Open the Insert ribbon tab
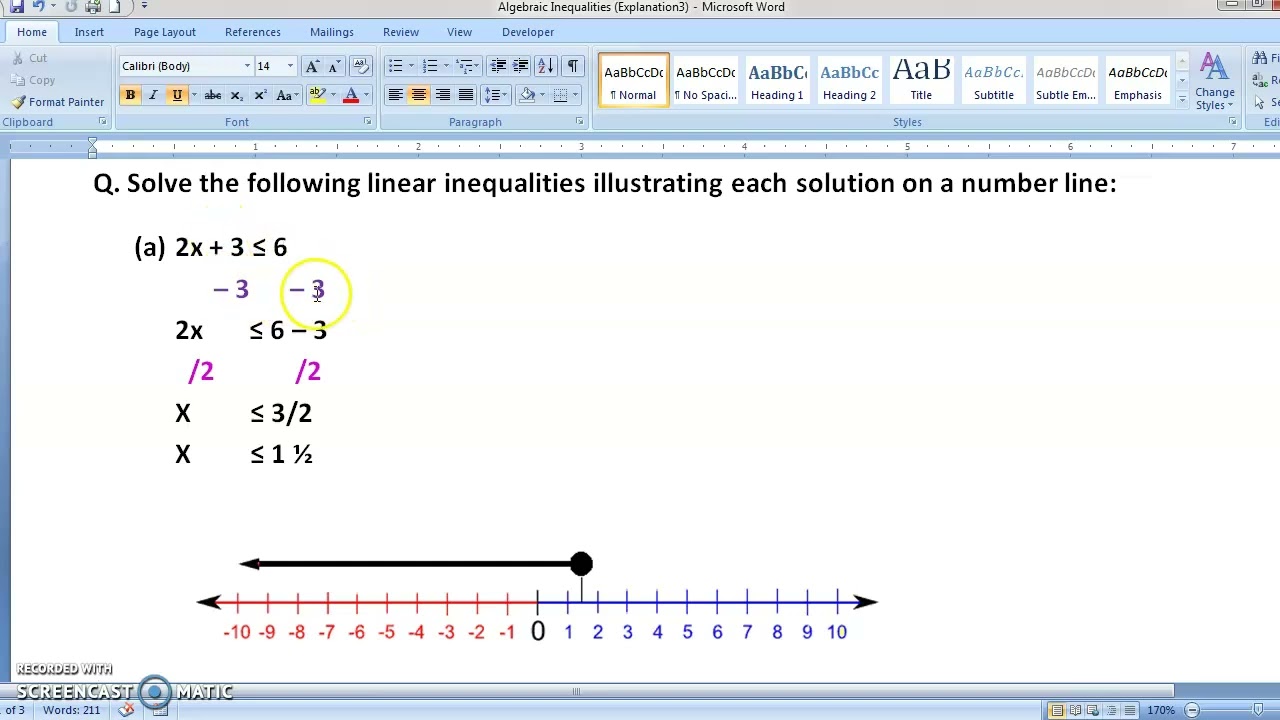 [x=89, y=32]
